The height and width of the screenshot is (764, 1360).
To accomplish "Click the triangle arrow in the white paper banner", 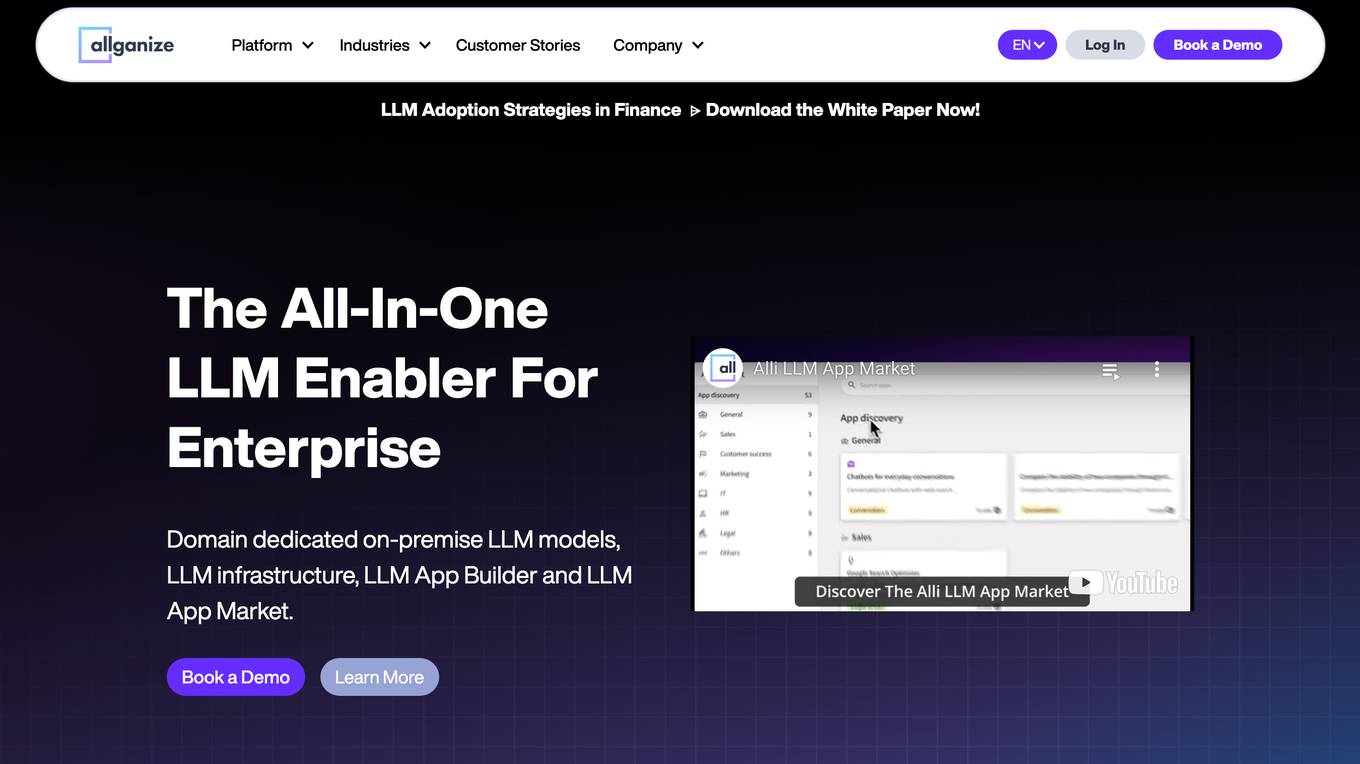I will point(694,110).
